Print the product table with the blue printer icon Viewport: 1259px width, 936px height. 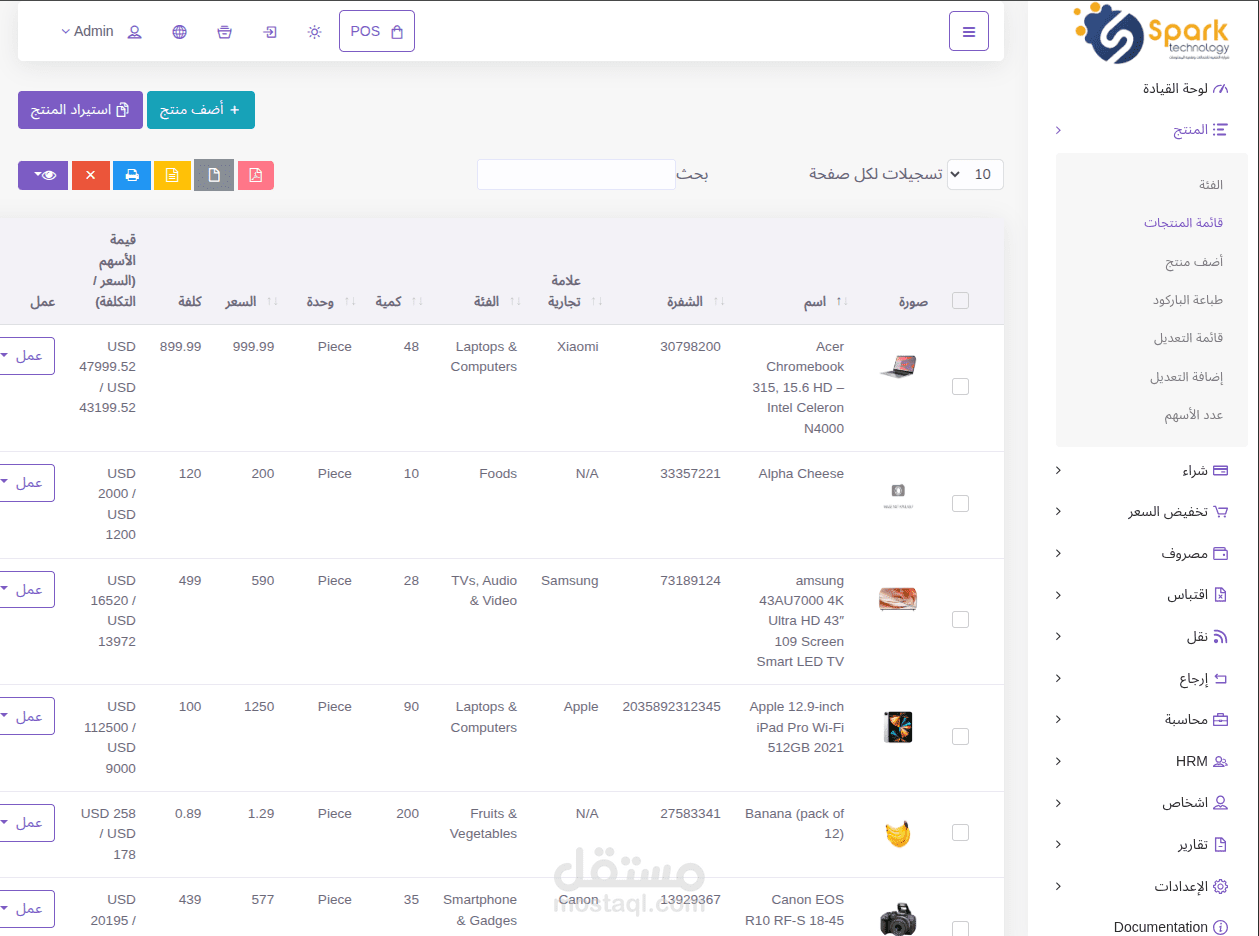click(132, 175)
